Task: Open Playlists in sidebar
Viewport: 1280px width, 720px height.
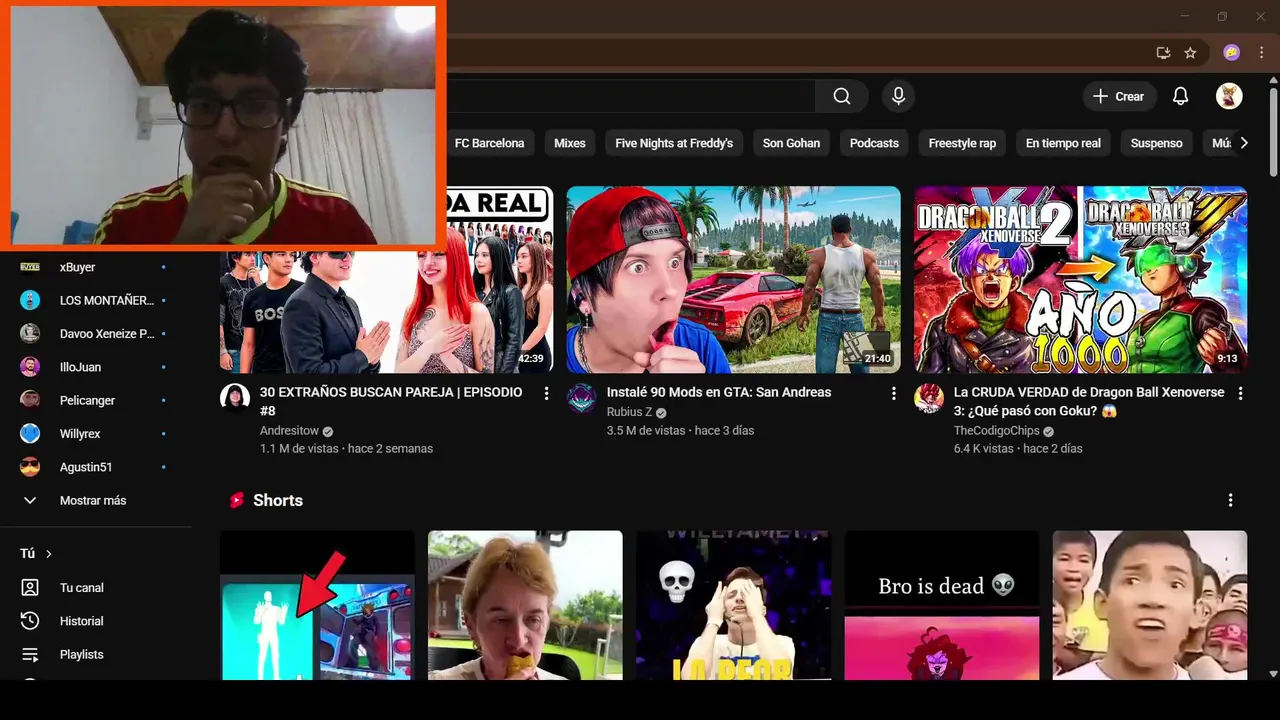Action: tap(96, 654)
